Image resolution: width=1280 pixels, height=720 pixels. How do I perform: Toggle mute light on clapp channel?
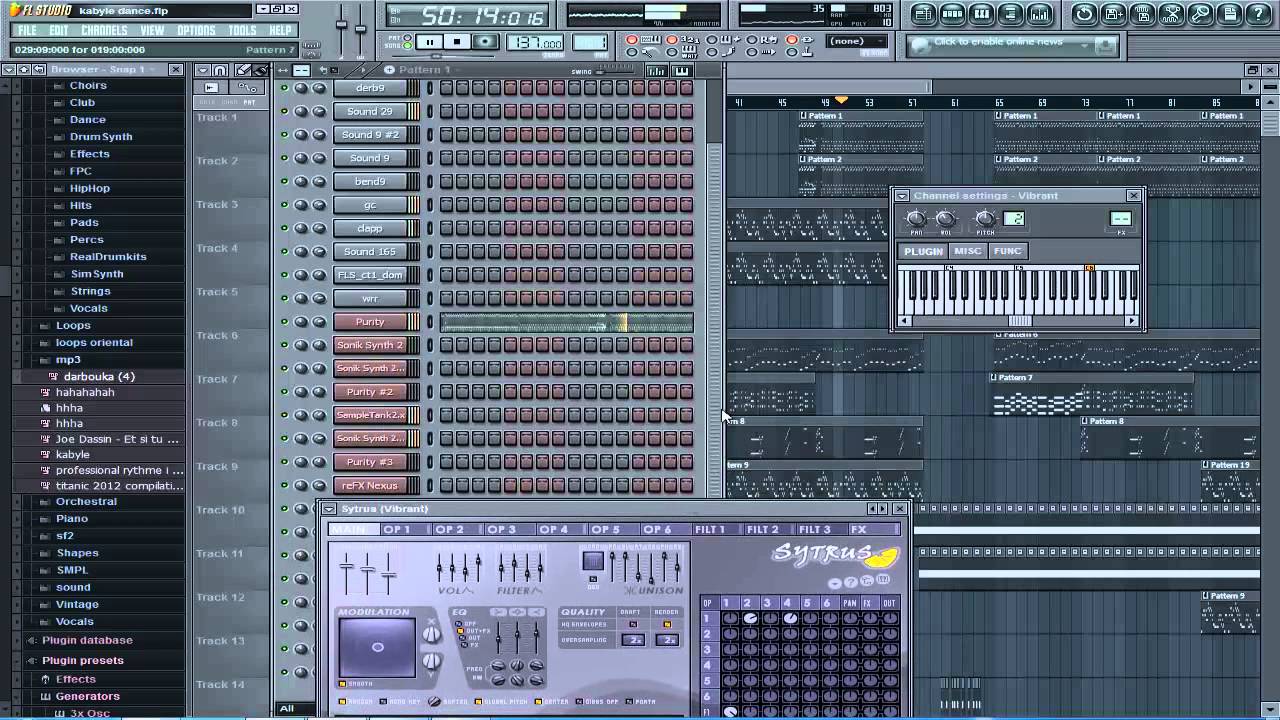tap(284, 228)
